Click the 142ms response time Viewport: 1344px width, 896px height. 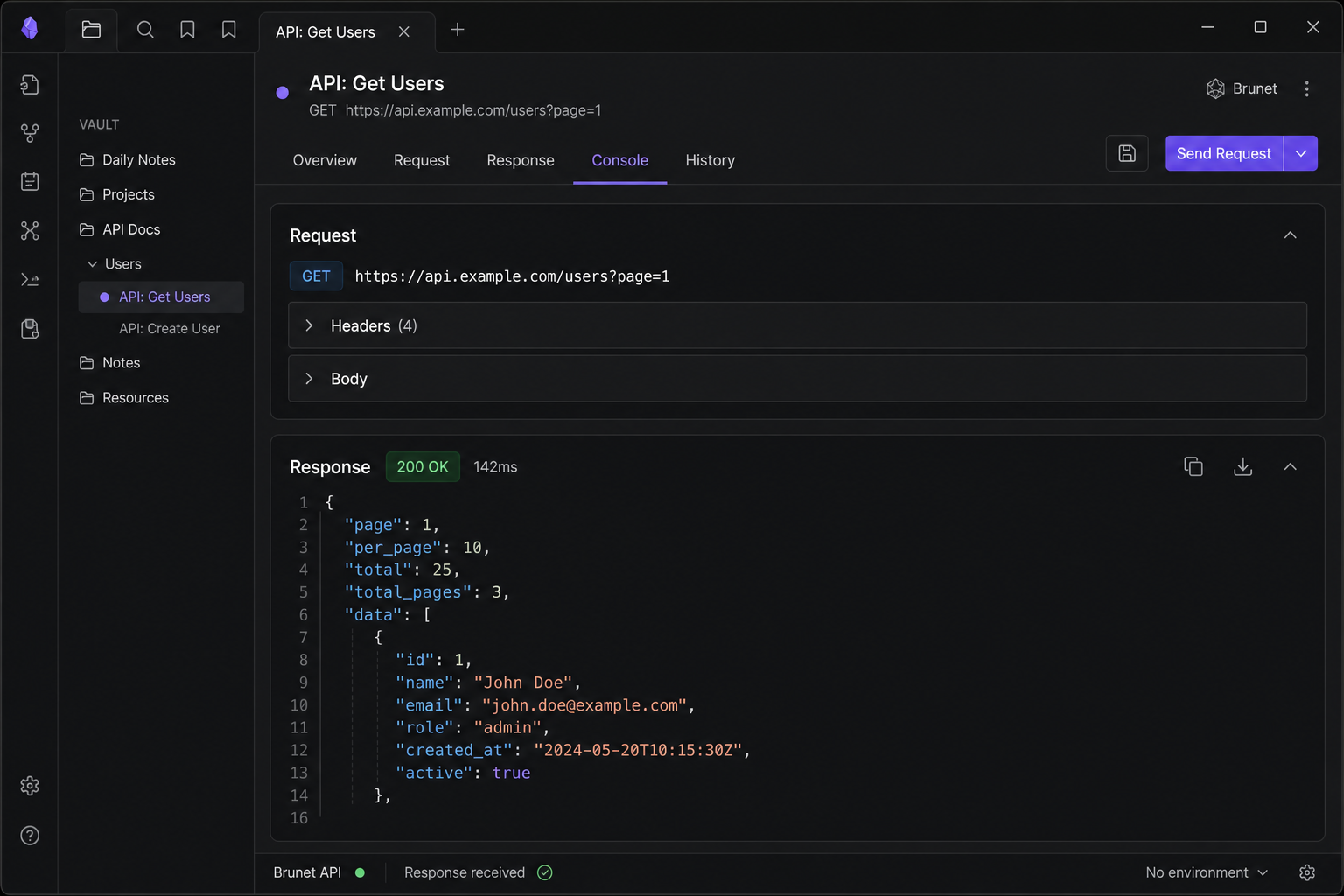[495, 467]
